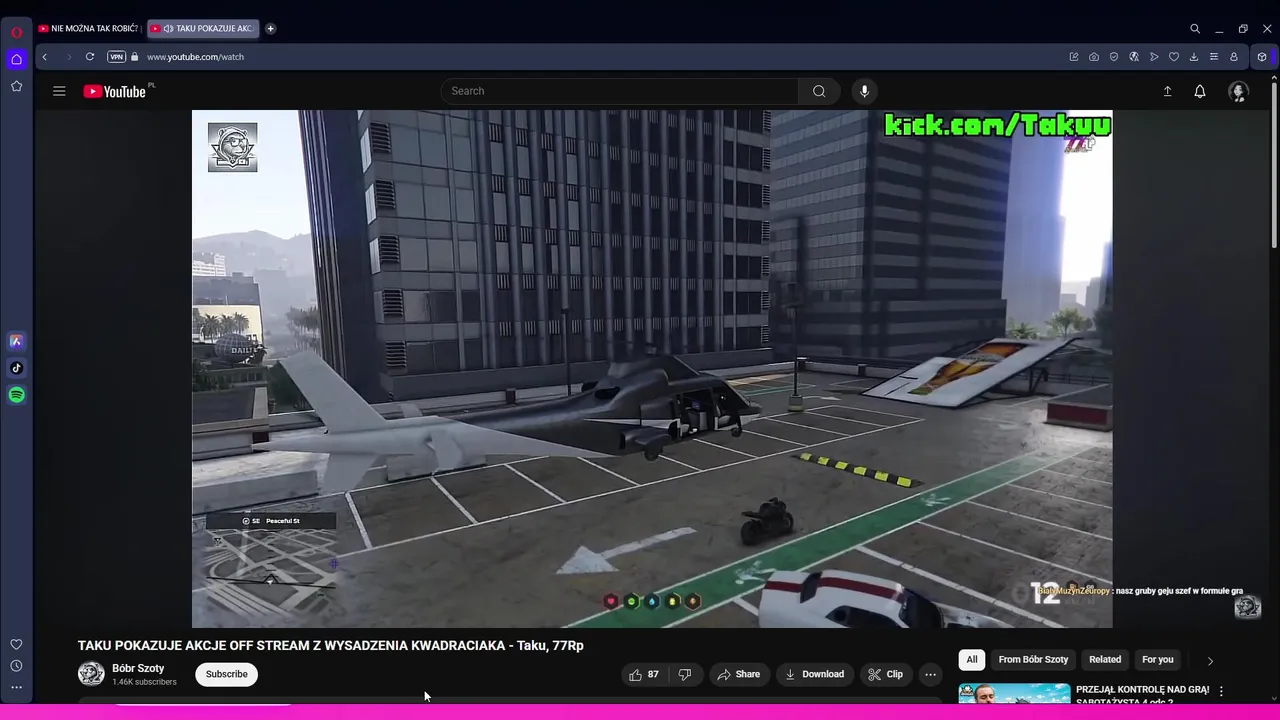Toggle the VPN badge in address bar

click(117, 57)
